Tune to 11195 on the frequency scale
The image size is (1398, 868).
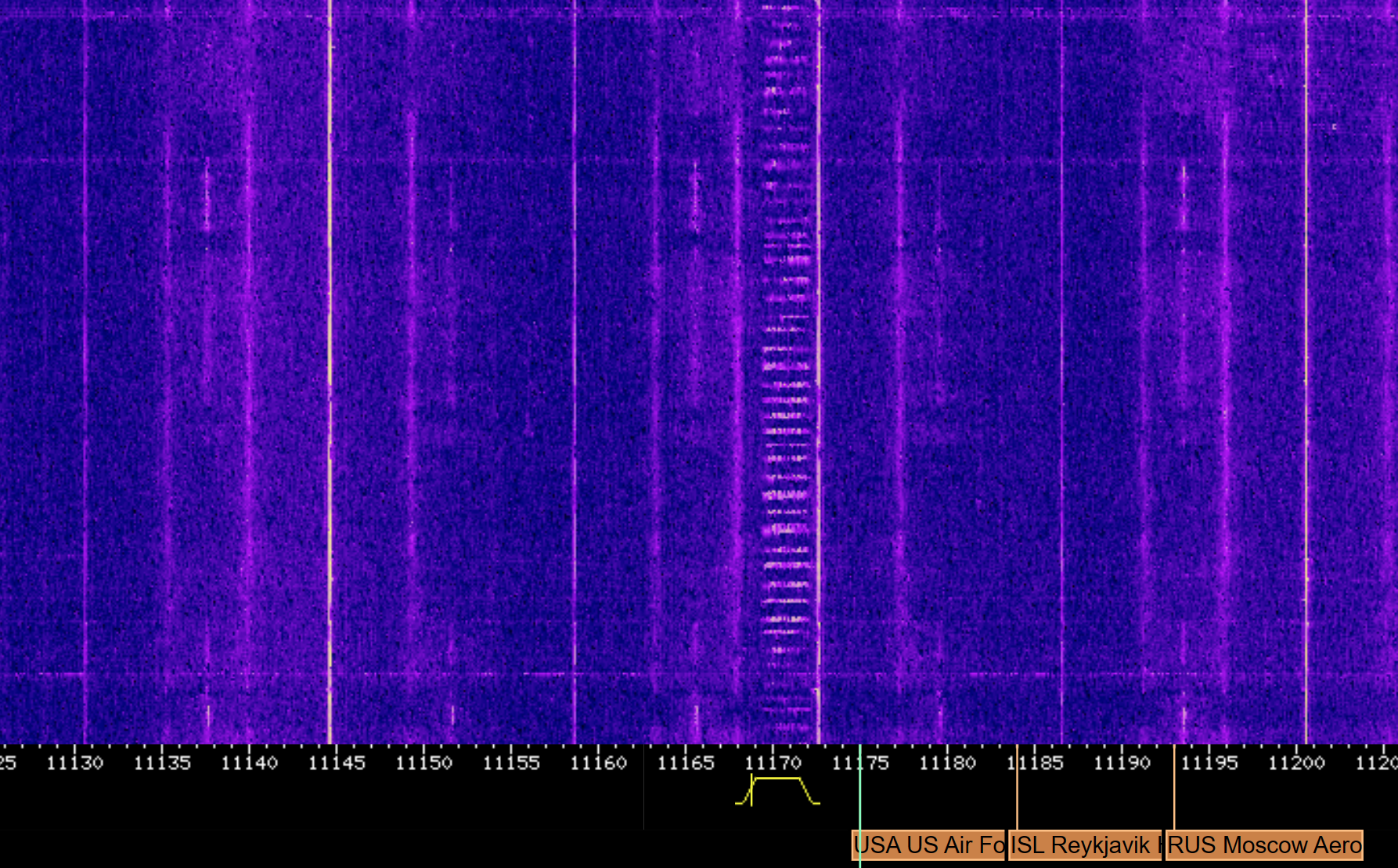point(1209,762)
